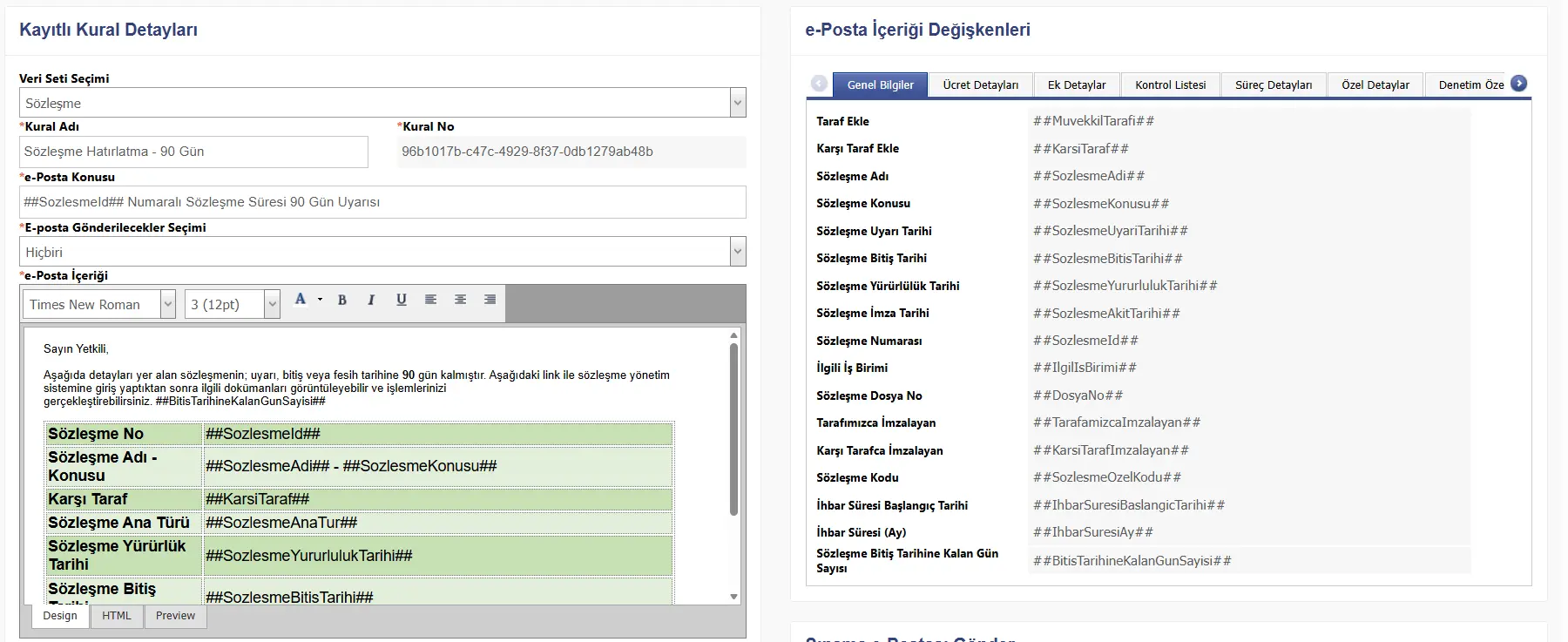Center-align the email text
This screenshot has width=1568, height=642.
(460, 300)
